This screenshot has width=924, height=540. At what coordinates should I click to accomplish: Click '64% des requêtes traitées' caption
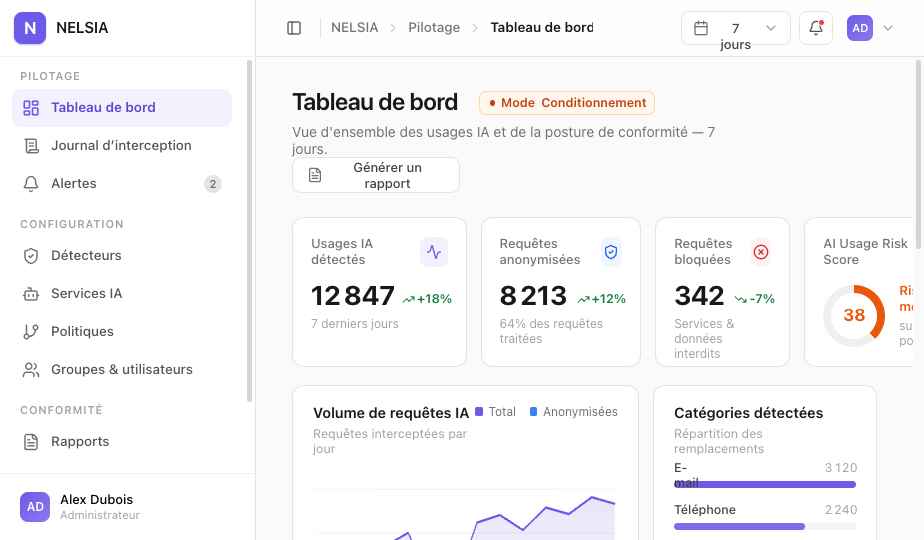click(551, 331)
